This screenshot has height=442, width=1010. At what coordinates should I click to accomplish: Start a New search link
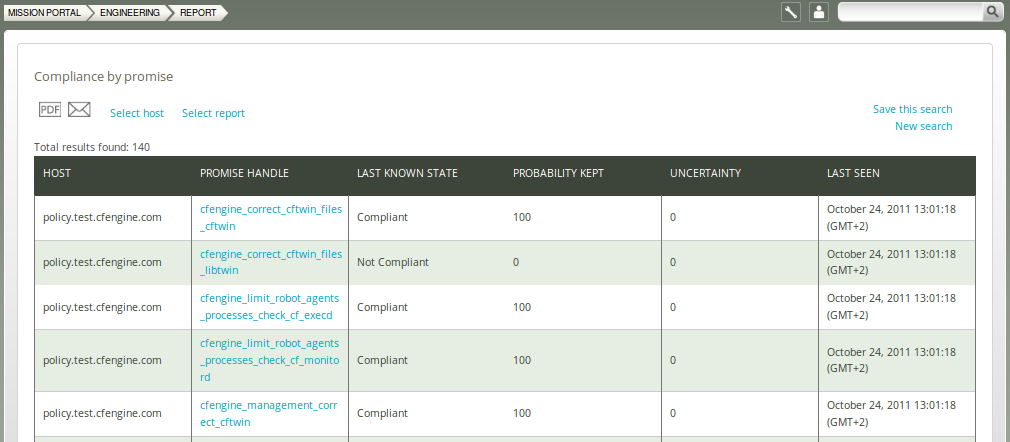tap(923, 126)
